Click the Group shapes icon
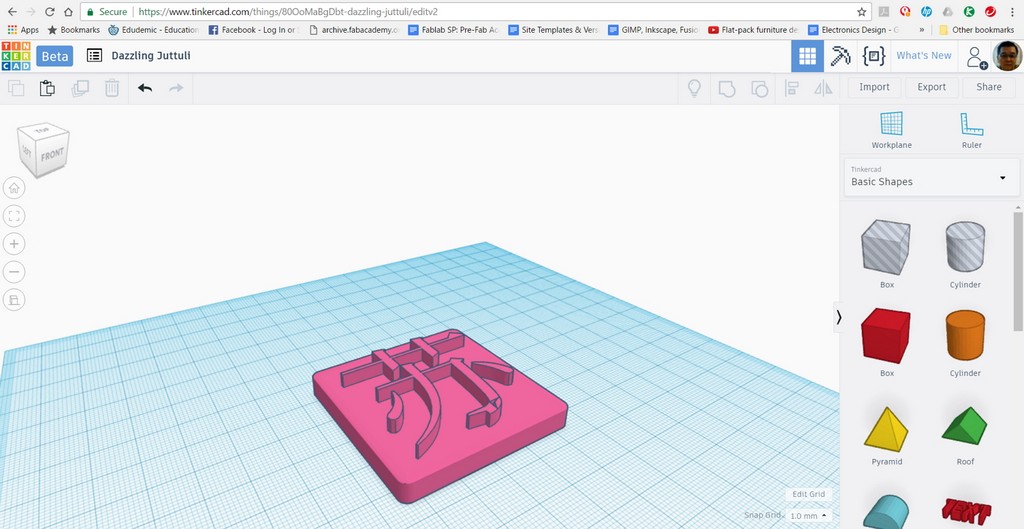 (727, 88)
